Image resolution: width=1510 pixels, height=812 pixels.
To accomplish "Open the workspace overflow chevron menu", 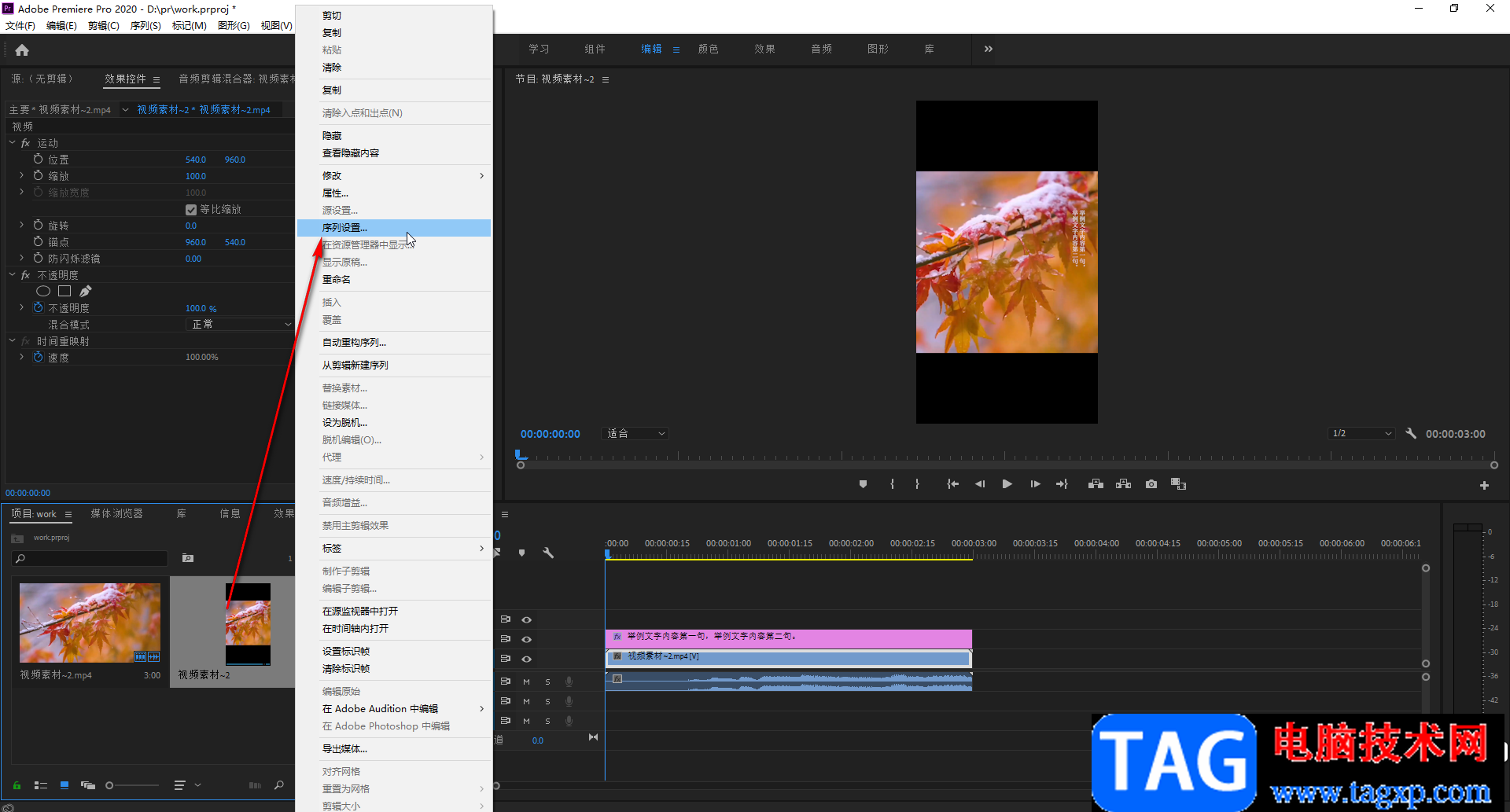I will pyautogui.click(x=989, y=49).
